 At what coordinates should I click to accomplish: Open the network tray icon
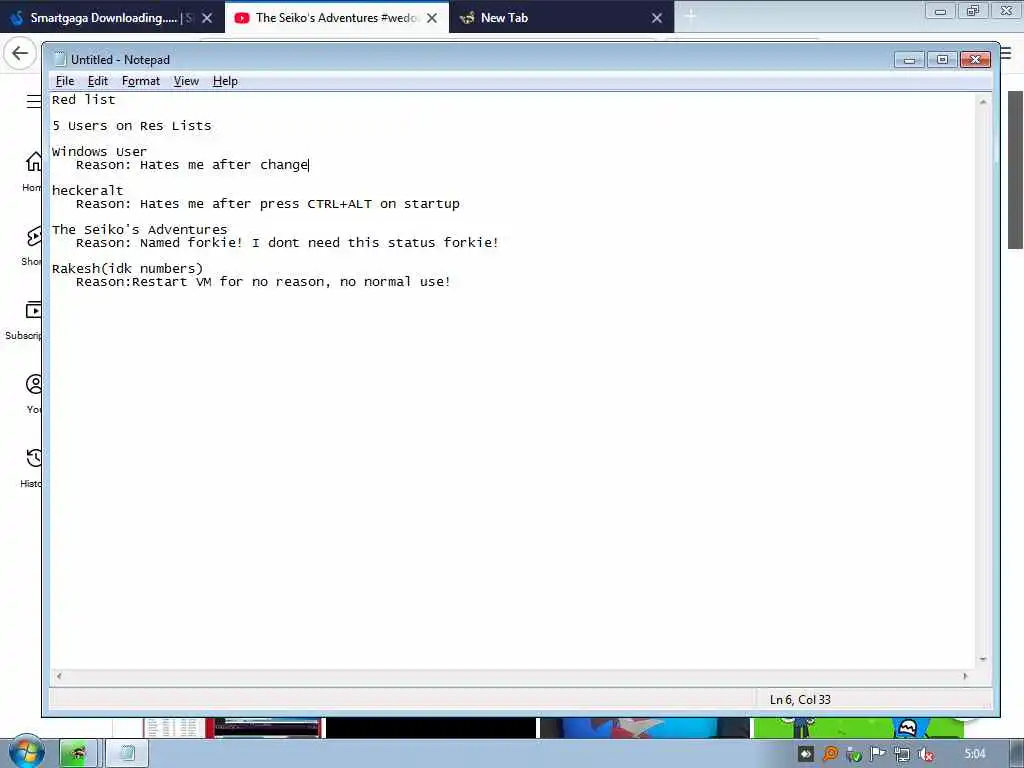pyautogui.click(x=902, y=755)
